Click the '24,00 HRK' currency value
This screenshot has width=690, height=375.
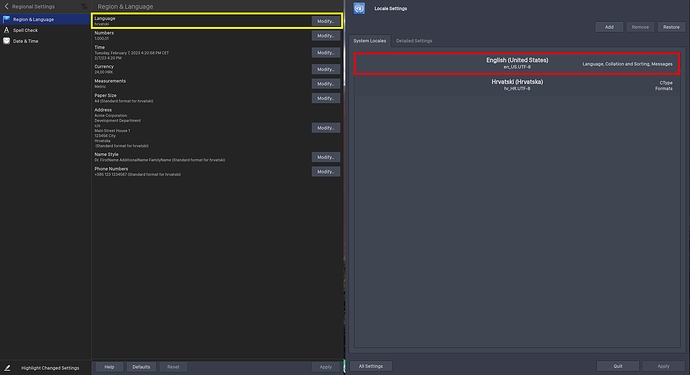[x=104, y=72]
